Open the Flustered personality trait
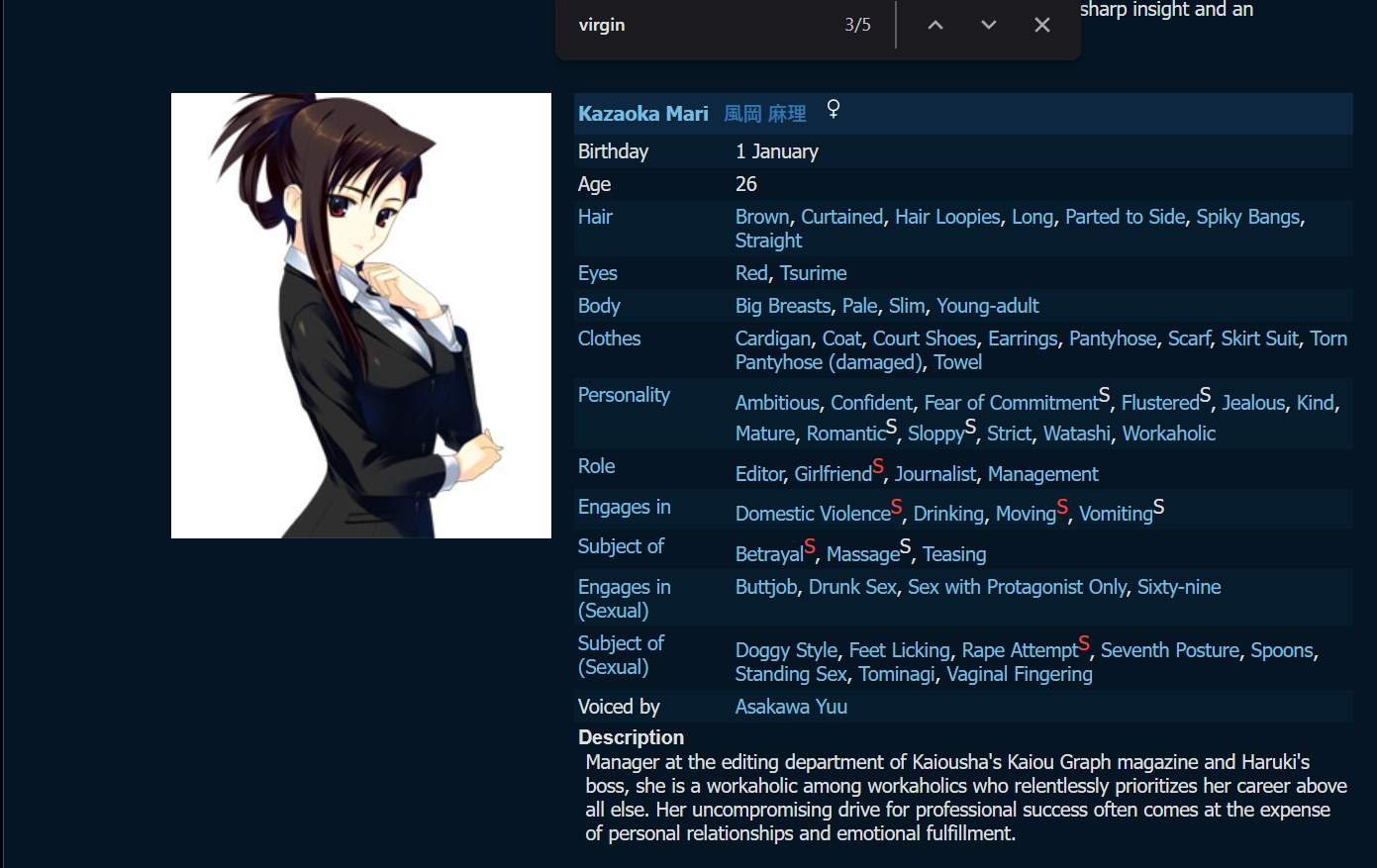Image resolution: width=1377 pixels, height=868 pixels. tap(1160, 403)
